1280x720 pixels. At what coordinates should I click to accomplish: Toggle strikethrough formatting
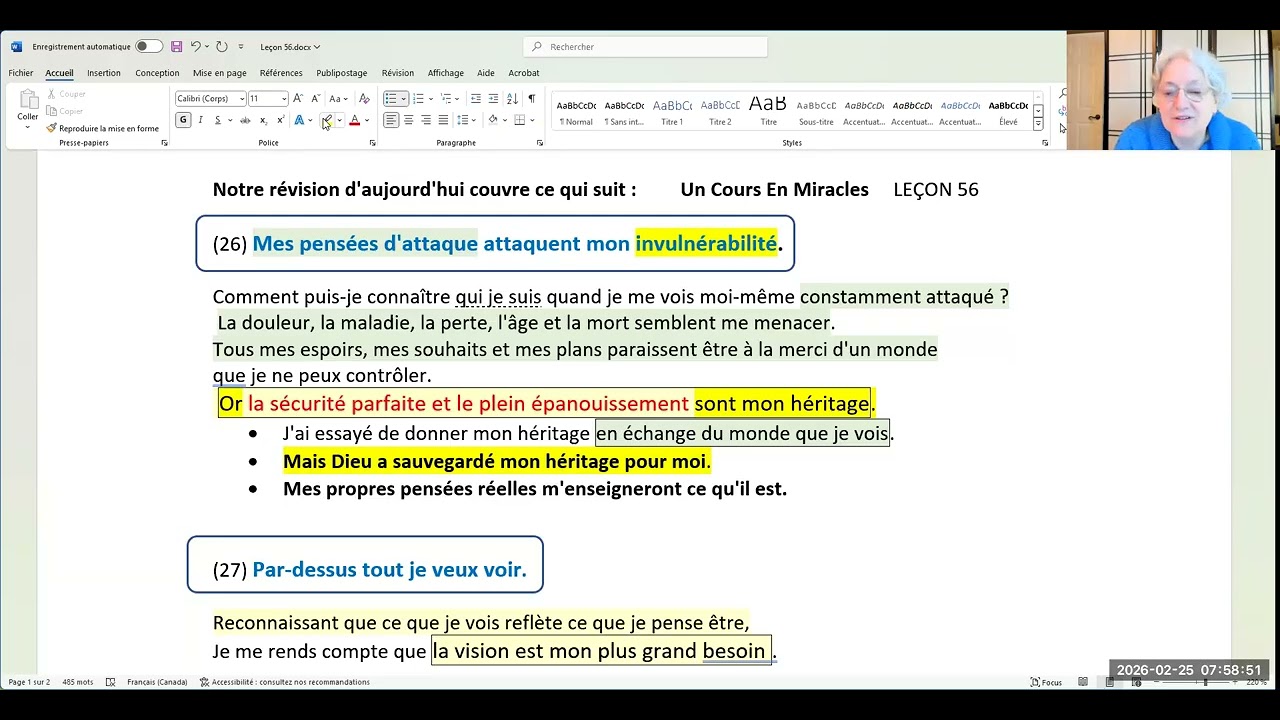click(245, 120)
